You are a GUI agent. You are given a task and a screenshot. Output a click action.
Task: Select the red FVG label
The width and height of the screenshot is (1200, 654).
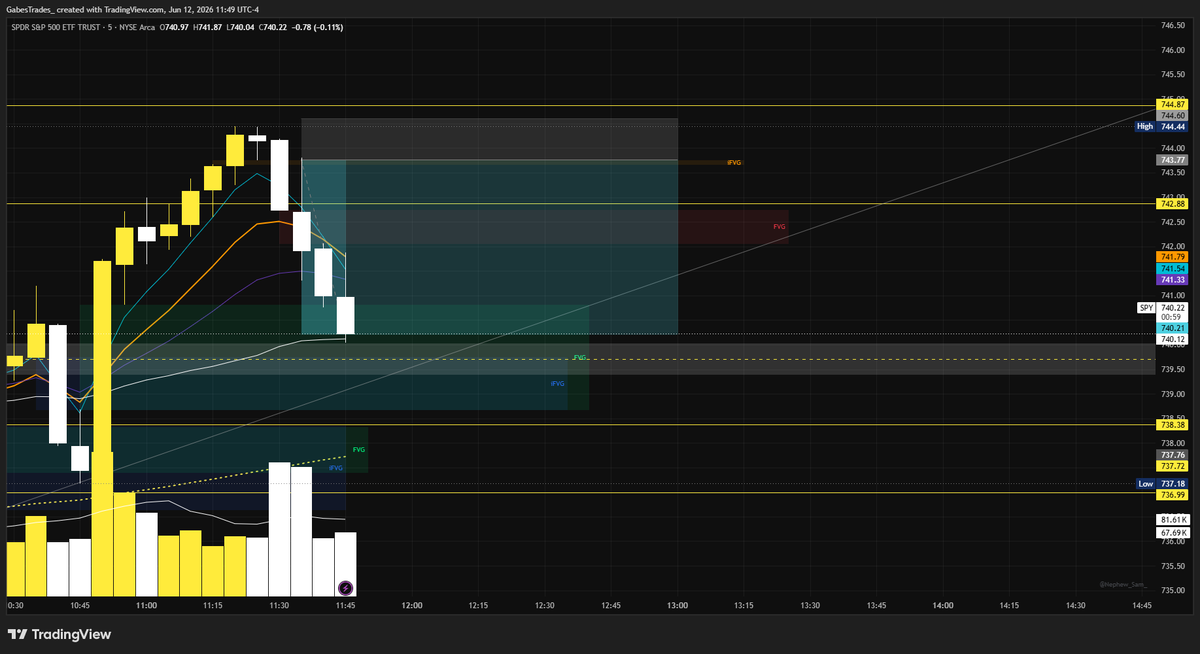pos(779,227)
